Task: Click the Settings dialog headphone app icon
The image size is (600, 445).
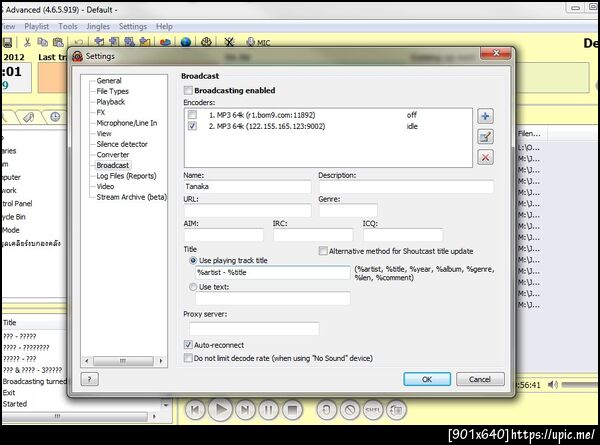Action: 78,56
